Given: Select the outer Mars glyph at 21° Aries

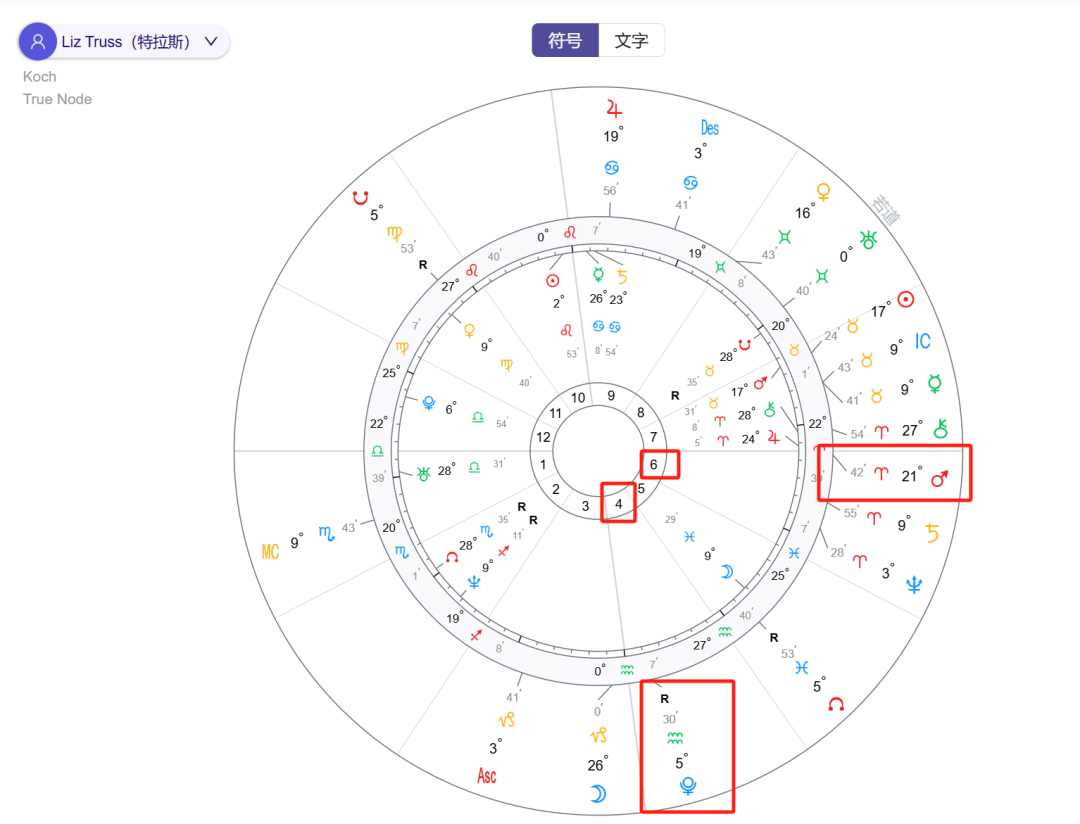Looking at the screenshot, I should point(939,477).
